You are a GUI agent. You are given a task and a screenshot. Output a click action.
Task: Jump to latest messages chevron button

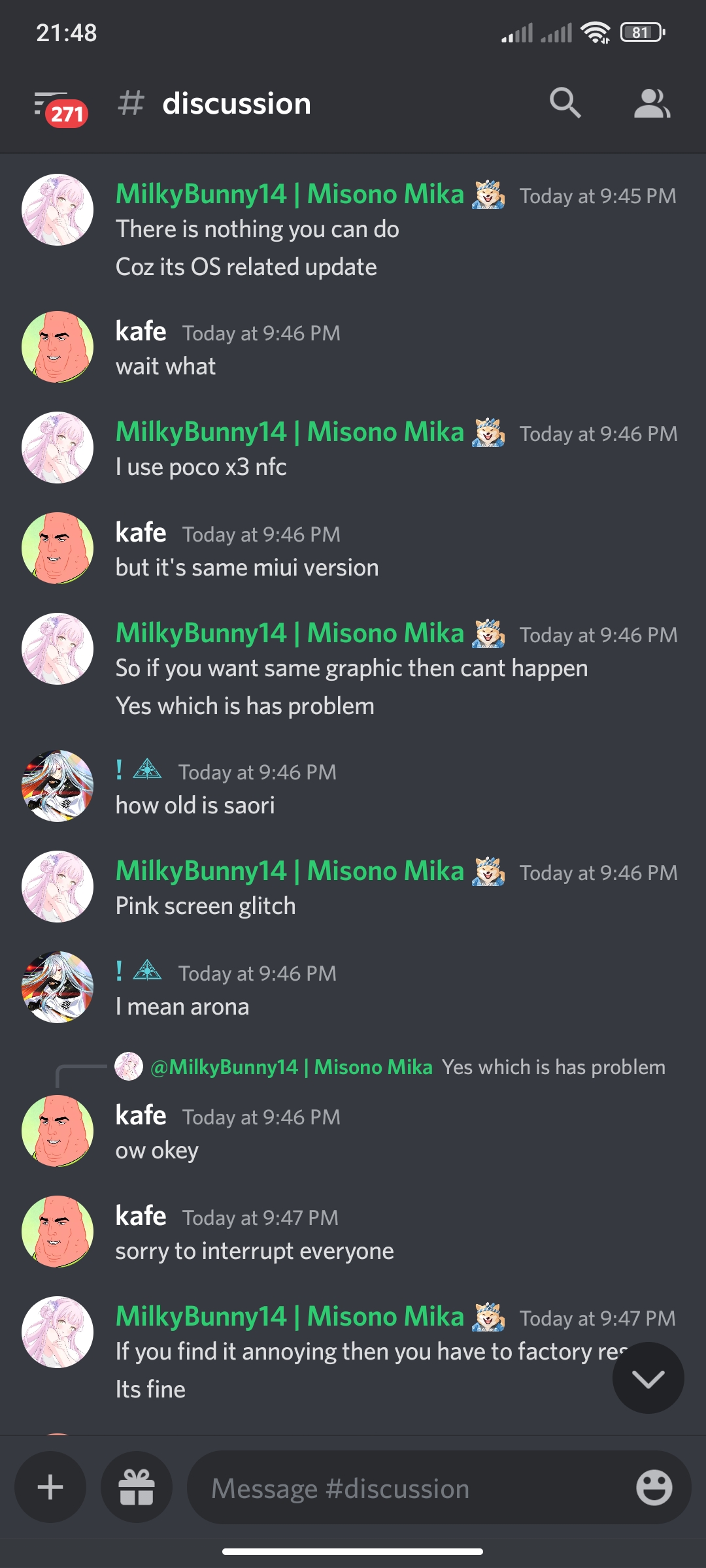coord(648,1378)
